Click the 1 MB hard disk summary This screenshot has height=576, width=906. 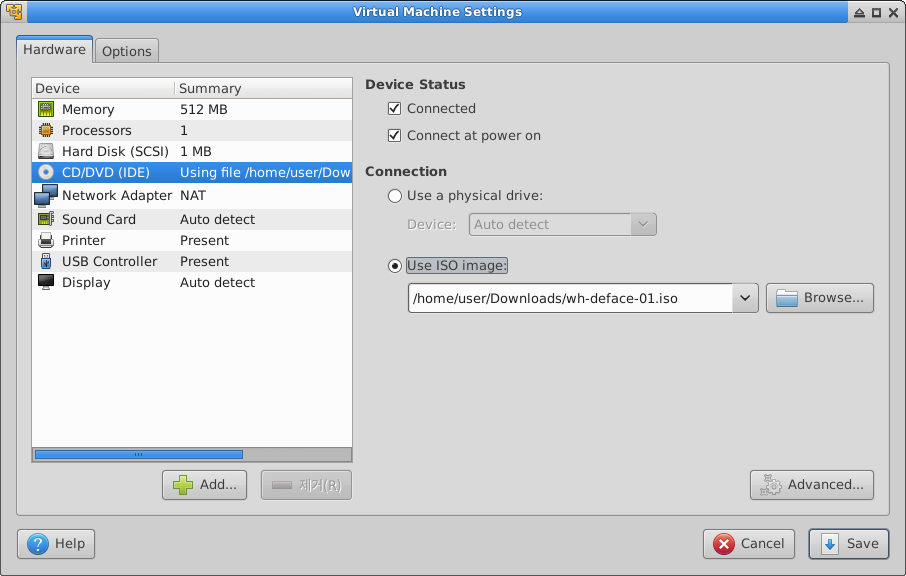[x=195, y=151]
